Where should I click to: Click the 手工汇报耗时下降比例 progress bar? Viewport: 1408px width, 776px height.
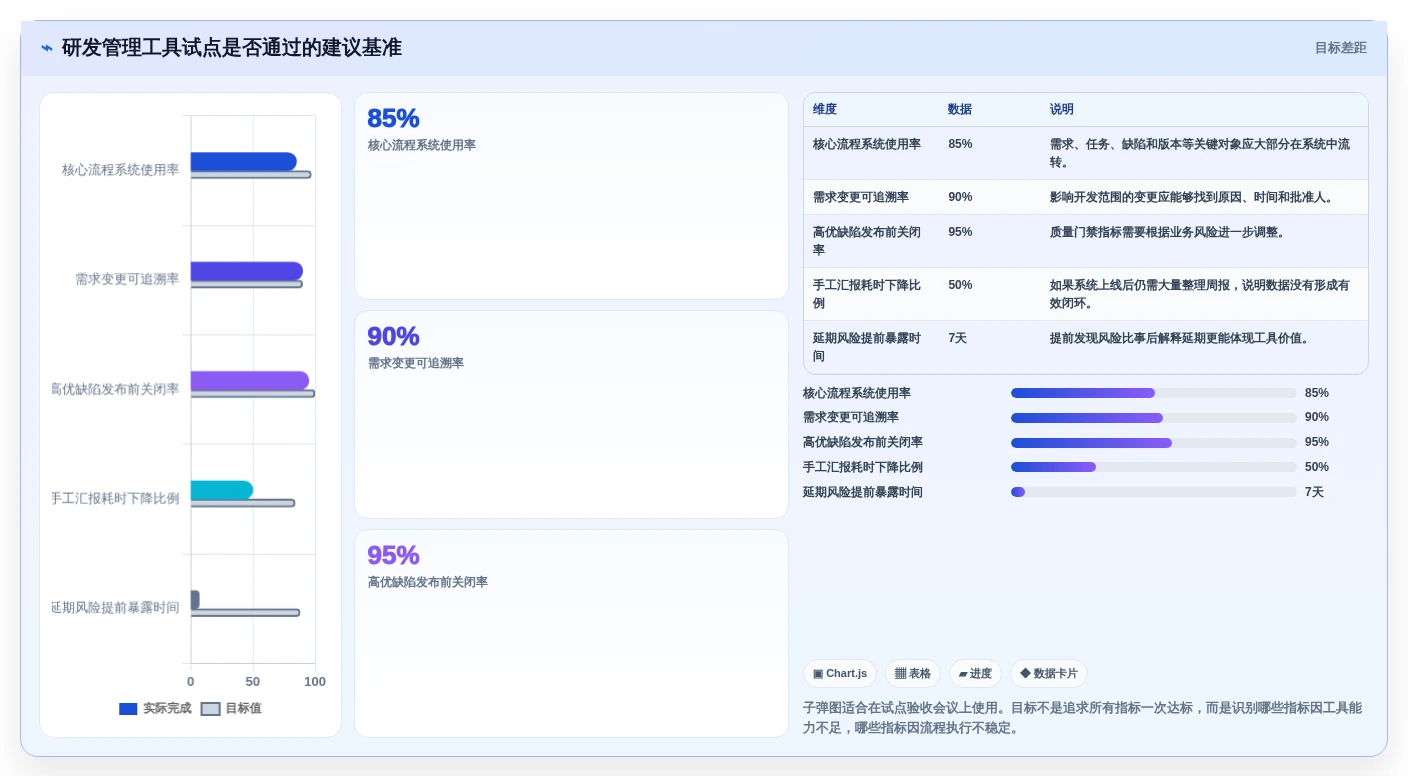1153,467
